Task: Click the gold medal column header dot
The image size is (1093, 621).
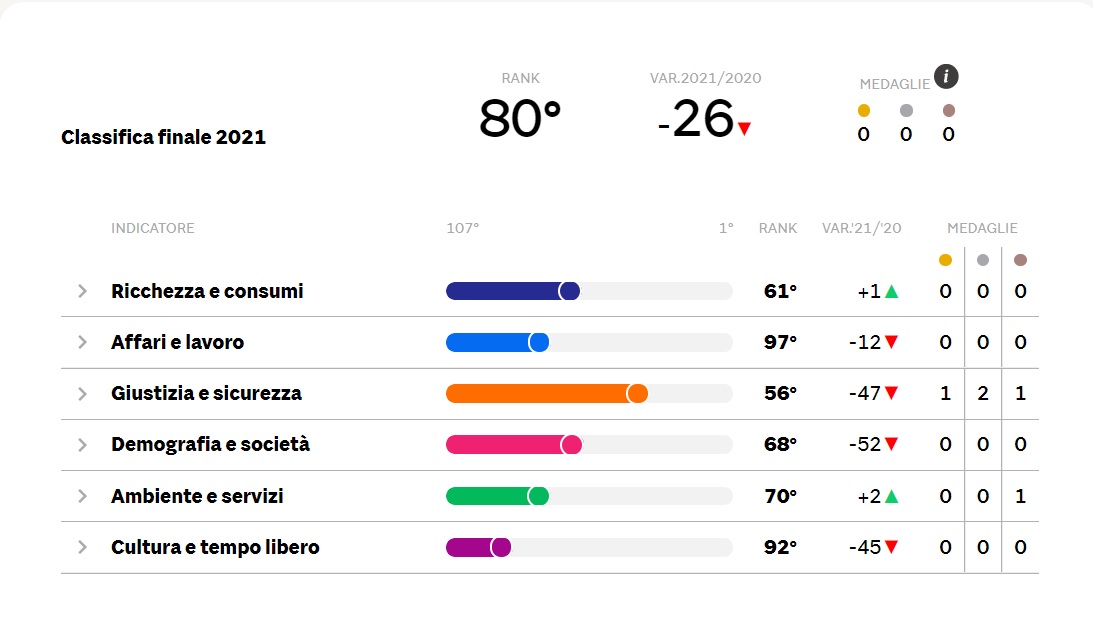Action: 945,260
